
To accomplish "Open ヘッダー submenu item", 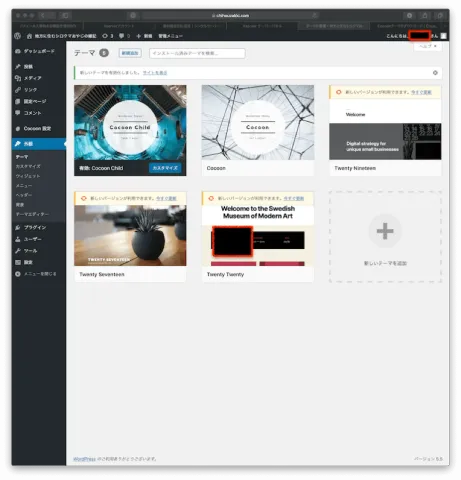I will [24, 195].
